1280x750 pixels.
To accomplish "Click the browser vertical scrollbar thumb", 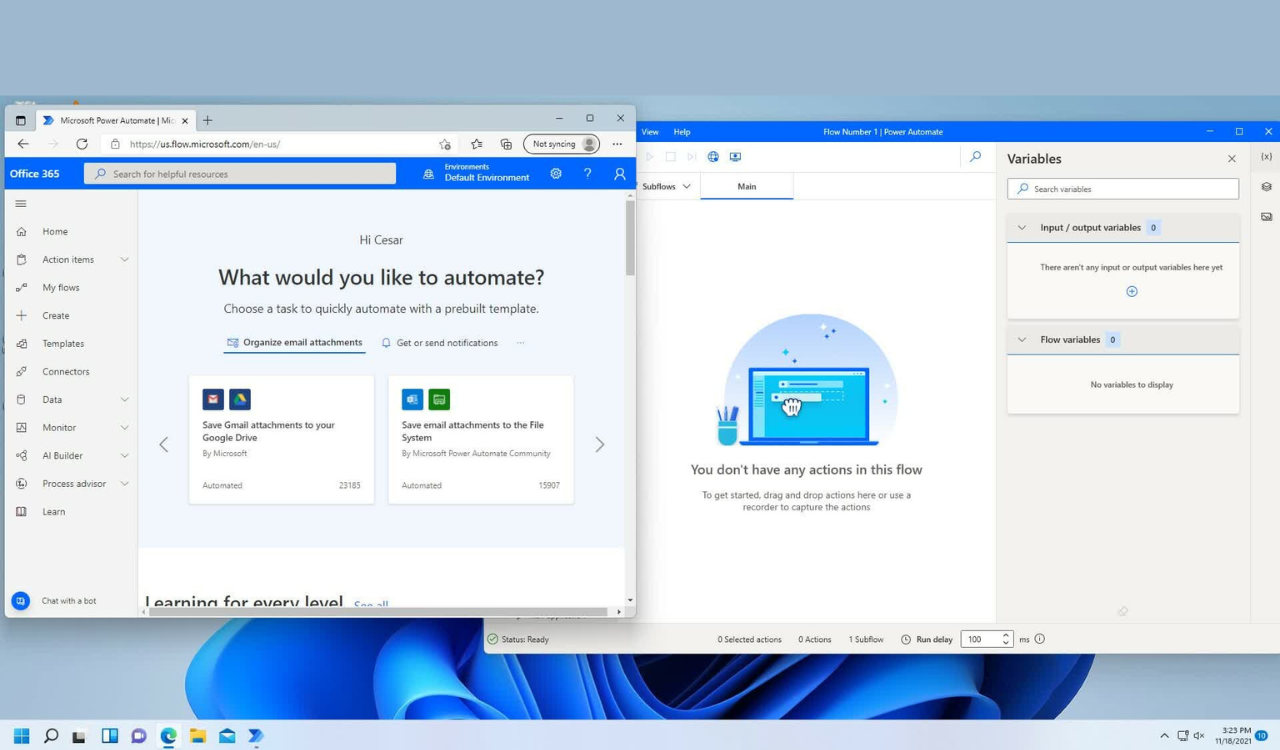I will (x=630, y=238).
